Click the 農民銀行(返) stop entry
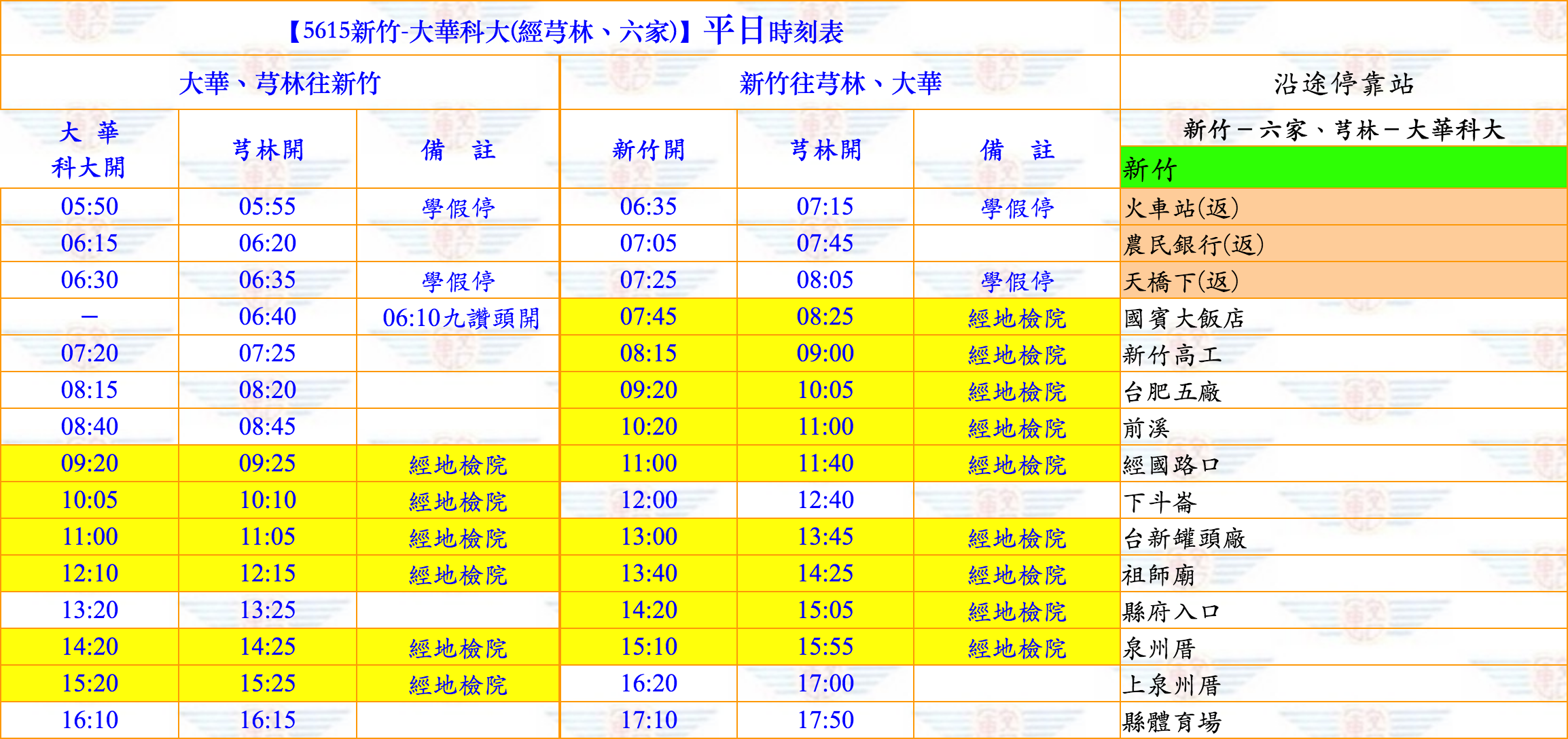The width and height of the screenshot is (1568, 739). (1194, 244)
